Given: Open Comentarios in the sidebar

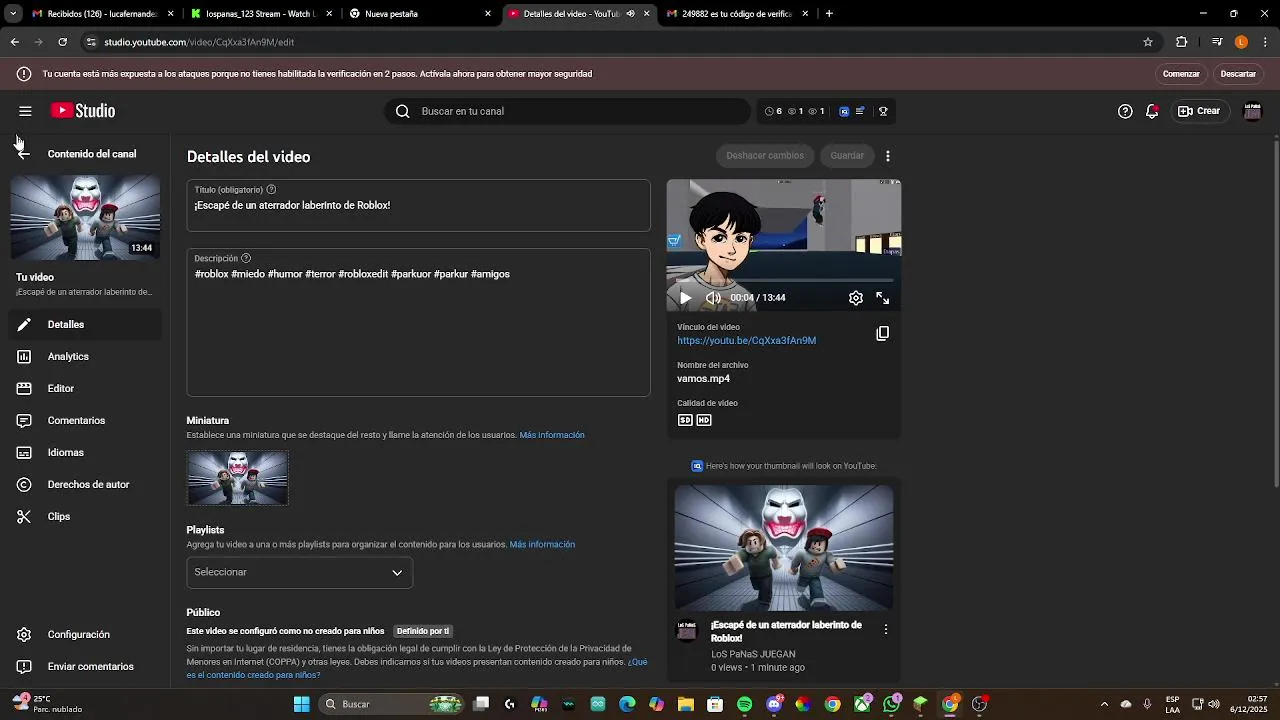Looking at the screenshot, I should [x=85, y=420].
